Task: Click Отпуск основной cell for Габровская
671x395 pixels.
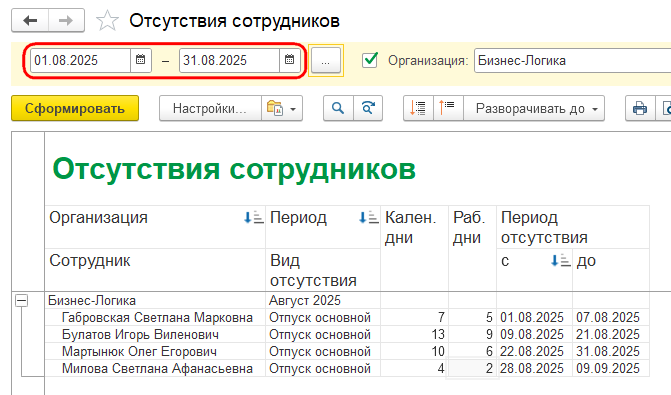Action: tap(323, 318)
